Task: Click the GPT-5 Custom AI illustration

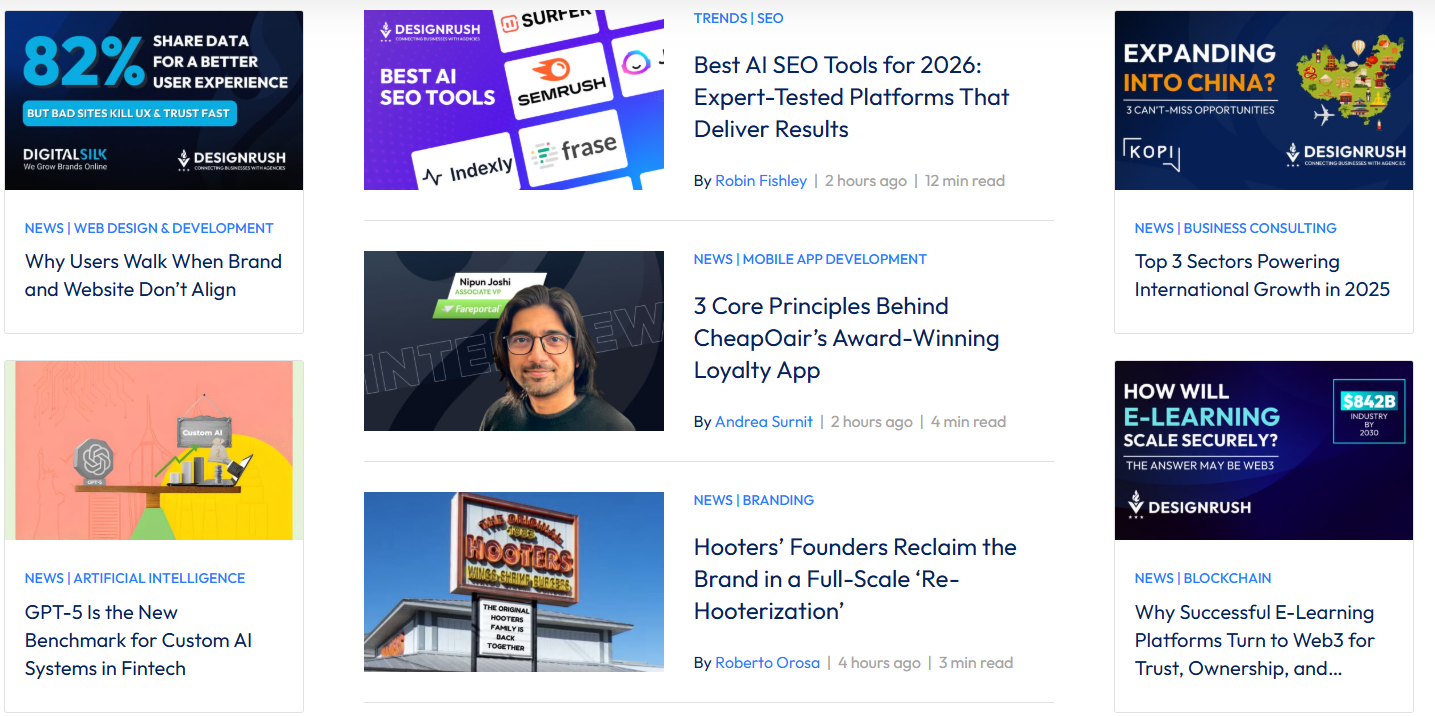Action: point(154,450)
